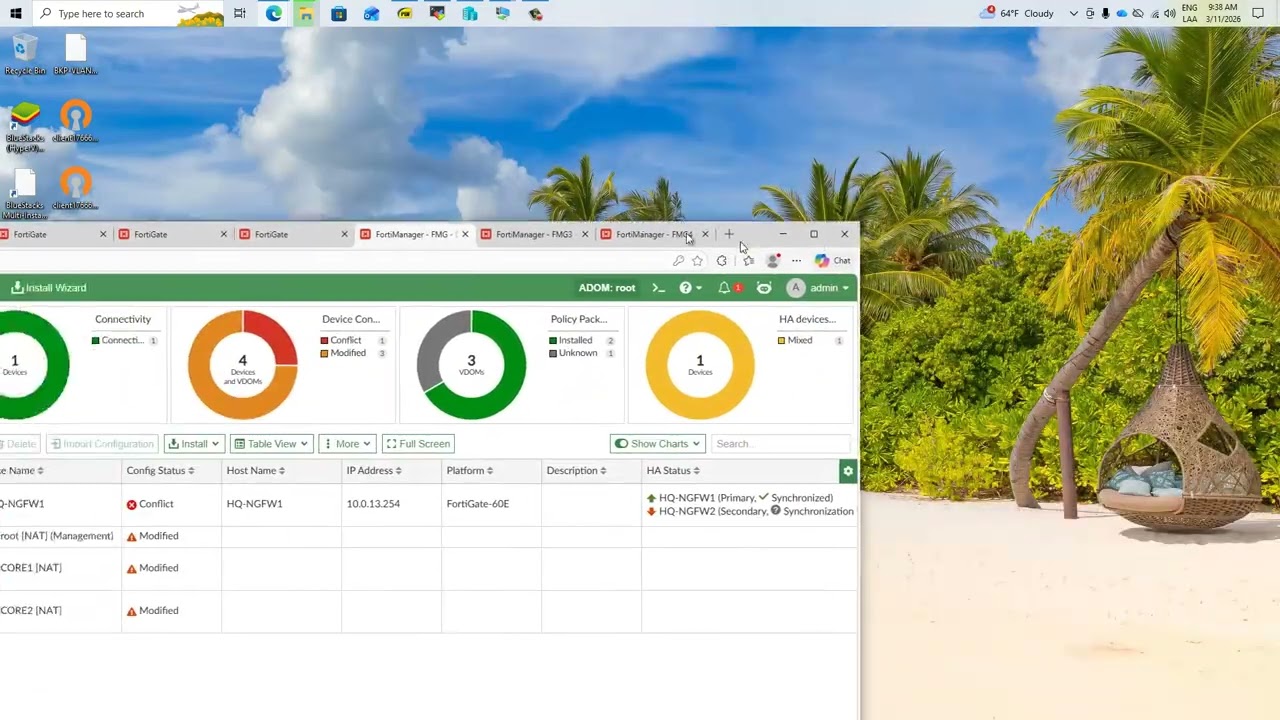Open the Windows Start menu
Image resolution: width=1280 pixels, height=720 pixels.
(15, 13)
